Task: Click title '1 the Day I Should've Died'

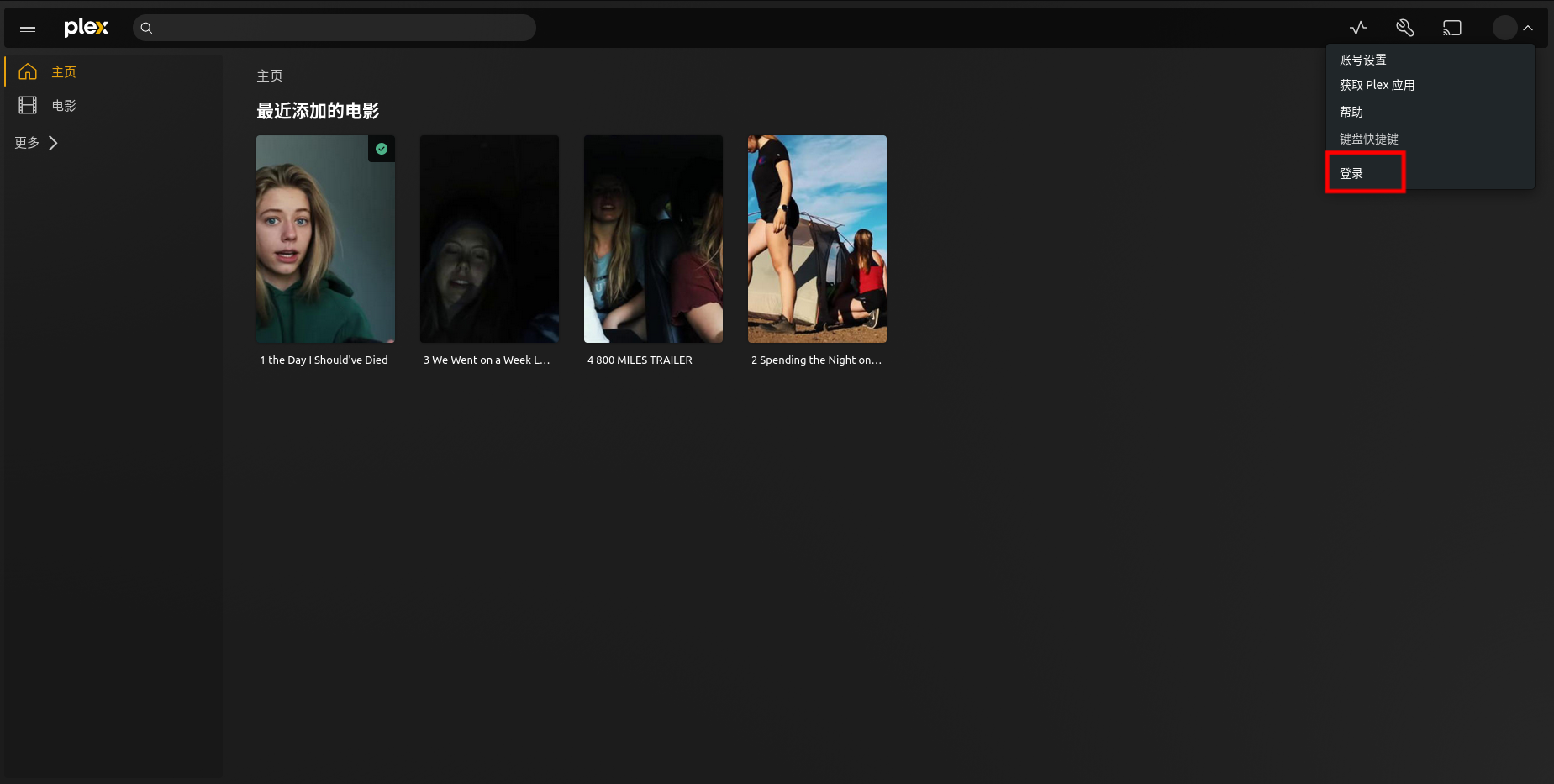Action: click(324, 360)
